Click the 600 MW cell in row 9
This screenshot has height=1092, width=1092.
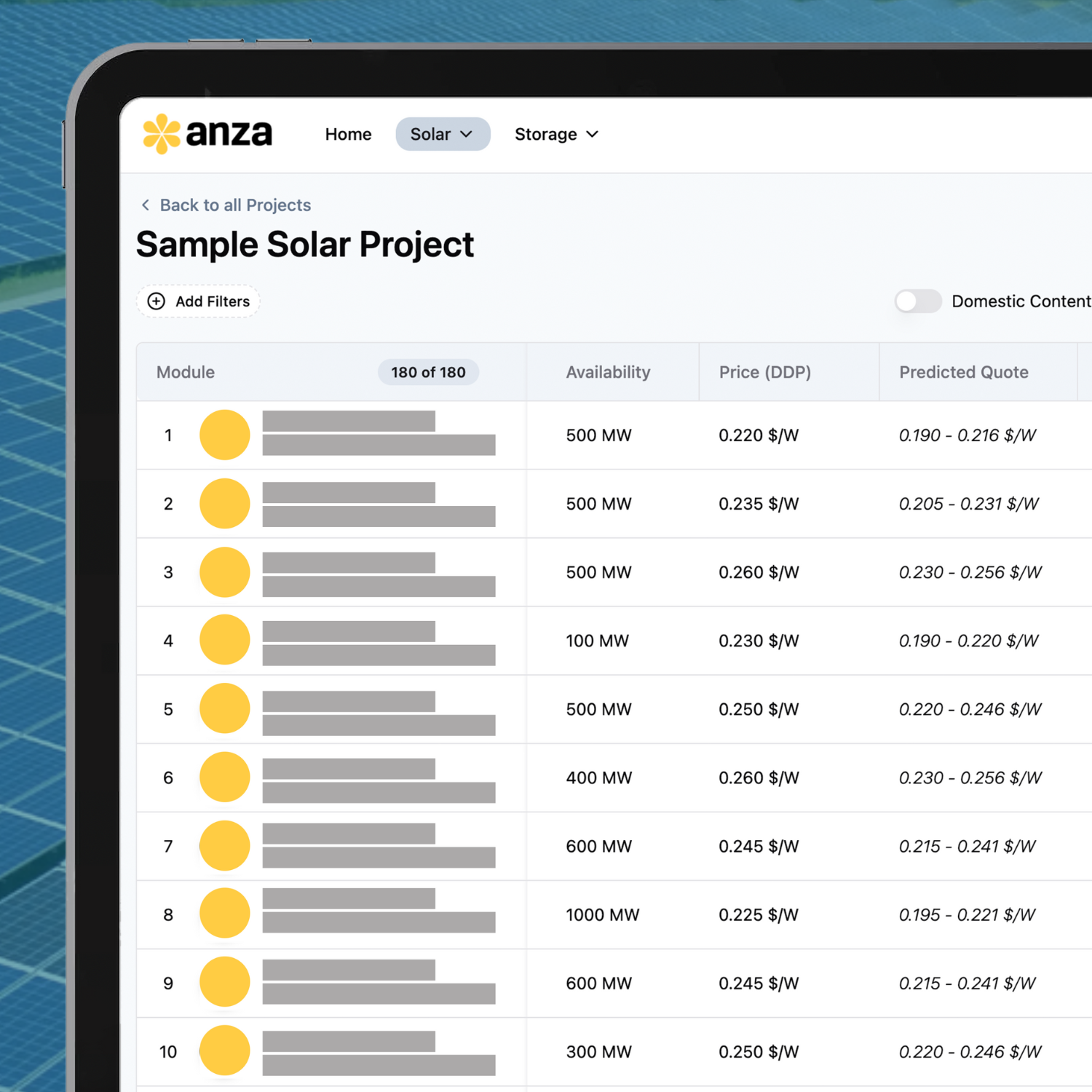(x=599, y=984)
